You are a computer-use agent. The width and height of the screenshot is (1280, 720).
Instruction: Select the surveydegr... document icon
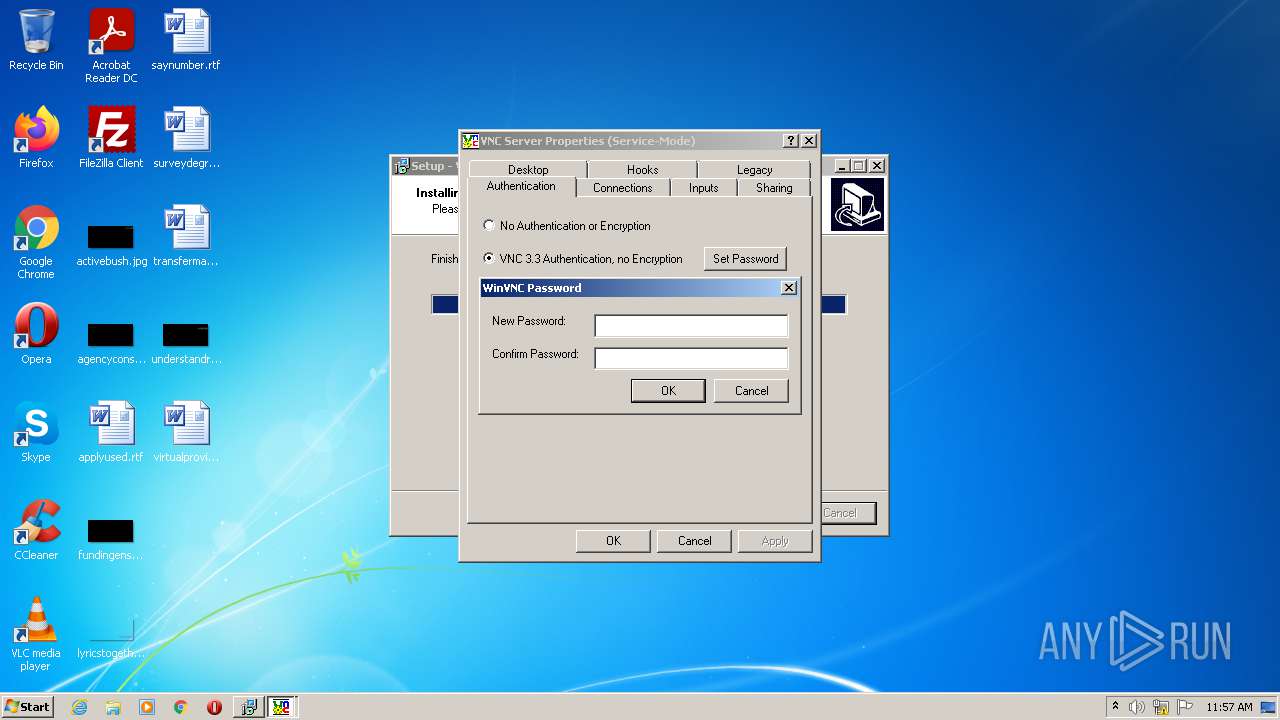(x=186, y=138)
